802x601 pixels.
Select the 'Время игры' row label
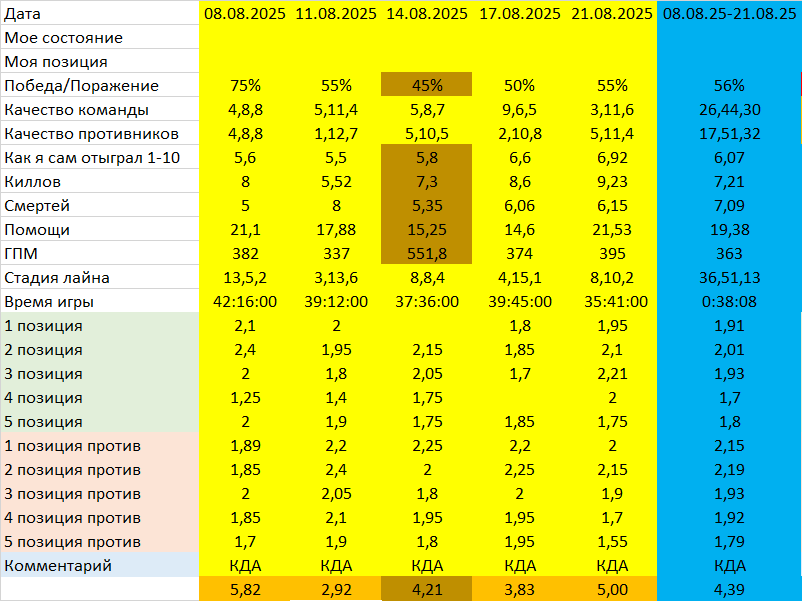[99, 301]
